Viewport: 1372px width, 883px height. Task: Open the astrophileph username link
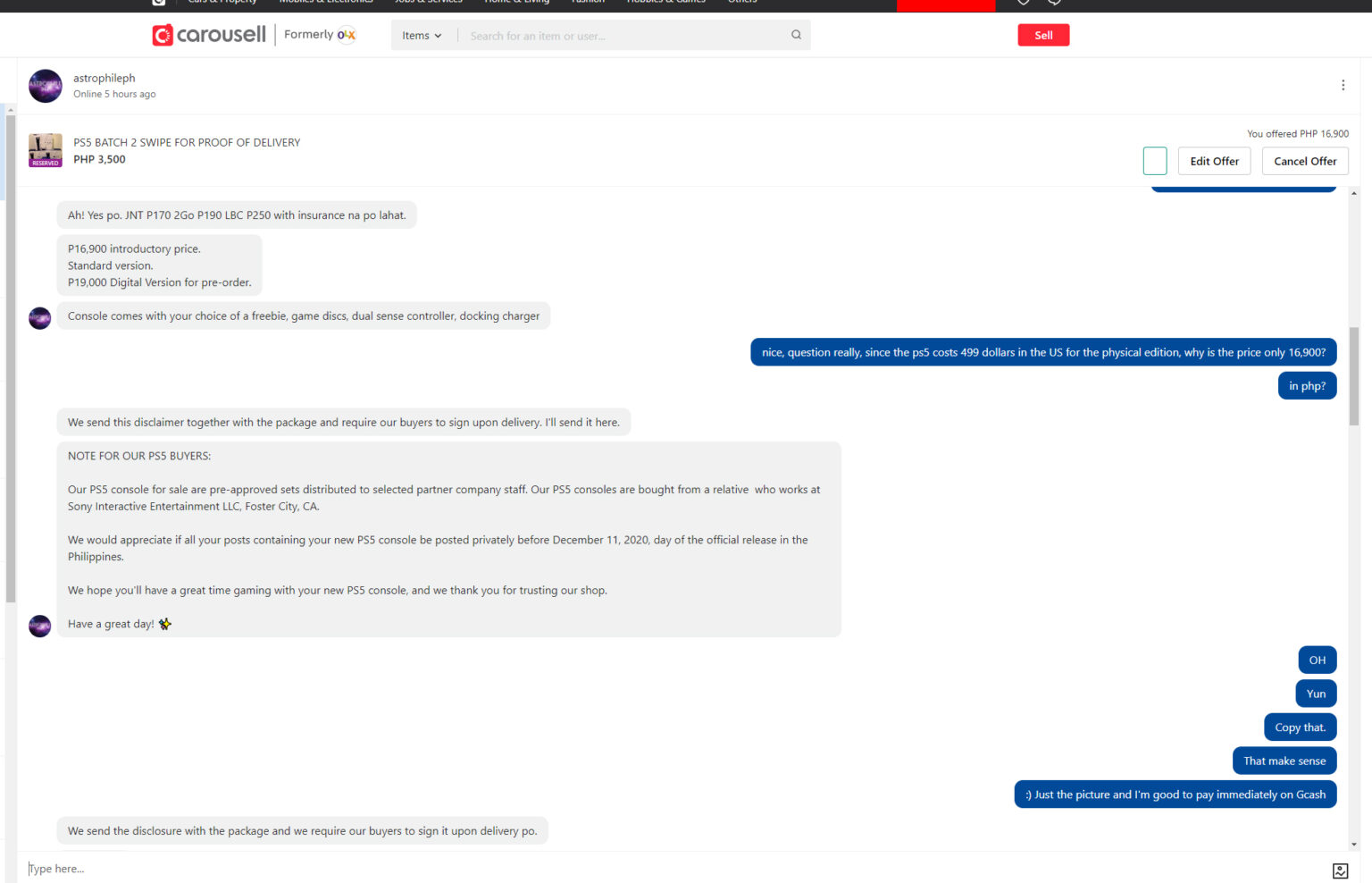(105, 78)
